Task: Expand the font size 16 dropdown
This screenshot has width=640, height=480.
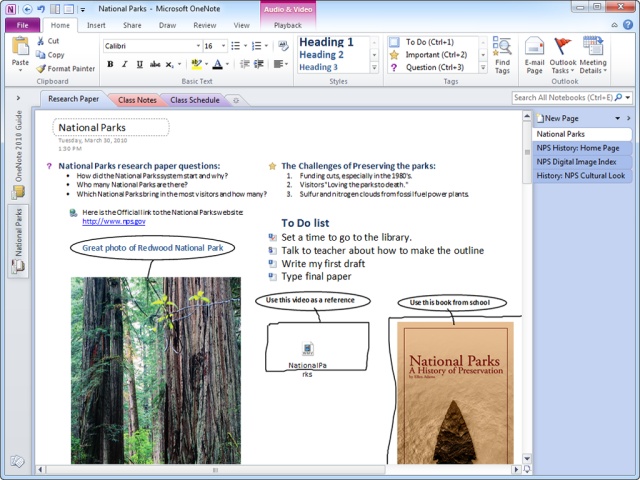Action: tap(223, 46)
